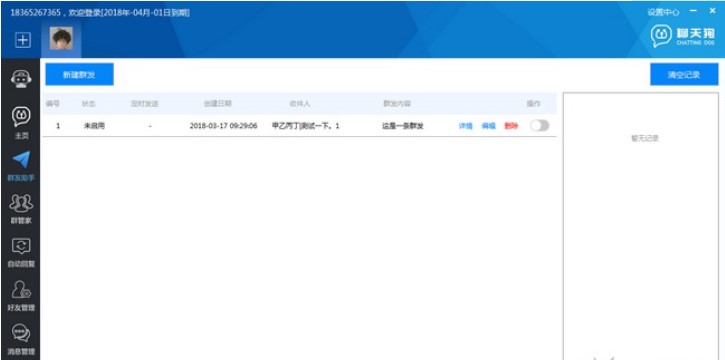Click the 定时发送 column header
The image size is (725, 360).
[144, 104]
